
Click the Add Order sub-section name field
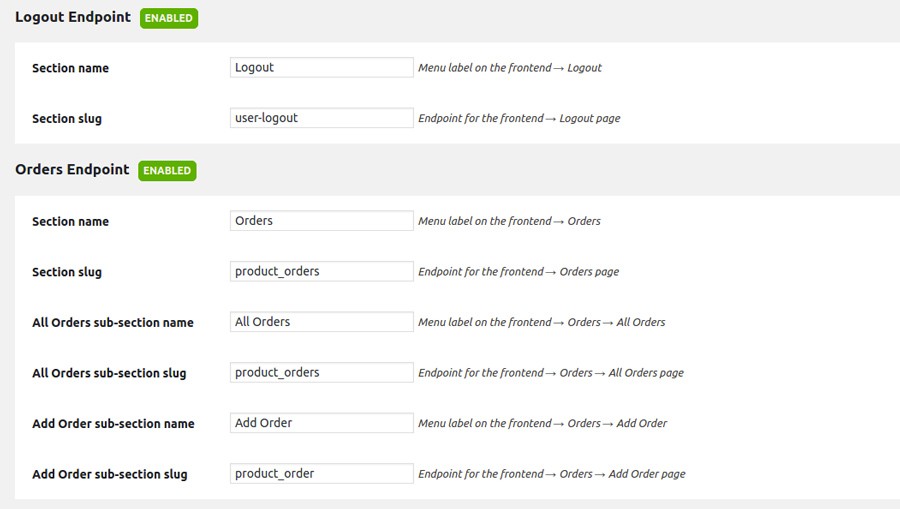pos(321,423)
